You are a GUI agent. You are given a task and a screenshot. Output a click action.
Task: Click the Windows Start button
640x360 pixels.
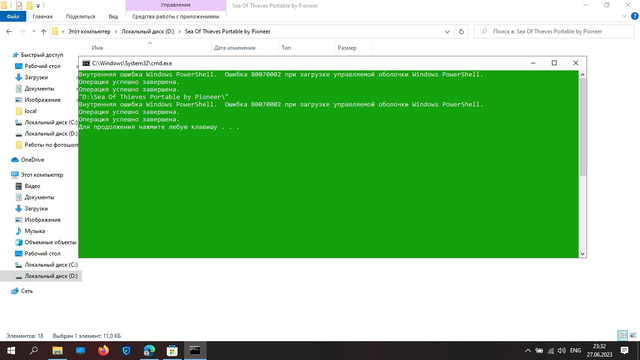pyautogui.click(x=11, y=350)
